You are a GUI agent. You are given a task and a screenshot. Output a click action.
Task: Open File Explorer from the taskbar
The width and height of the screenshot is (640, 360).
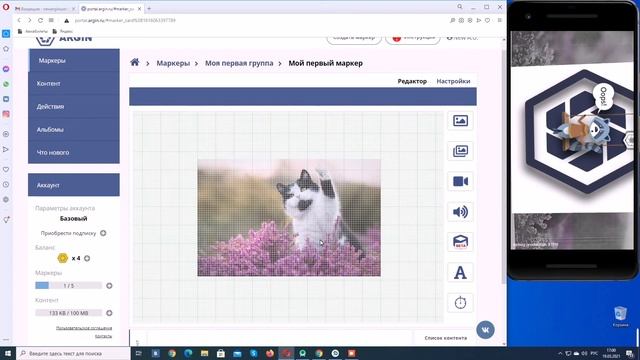tap(204, 353)
